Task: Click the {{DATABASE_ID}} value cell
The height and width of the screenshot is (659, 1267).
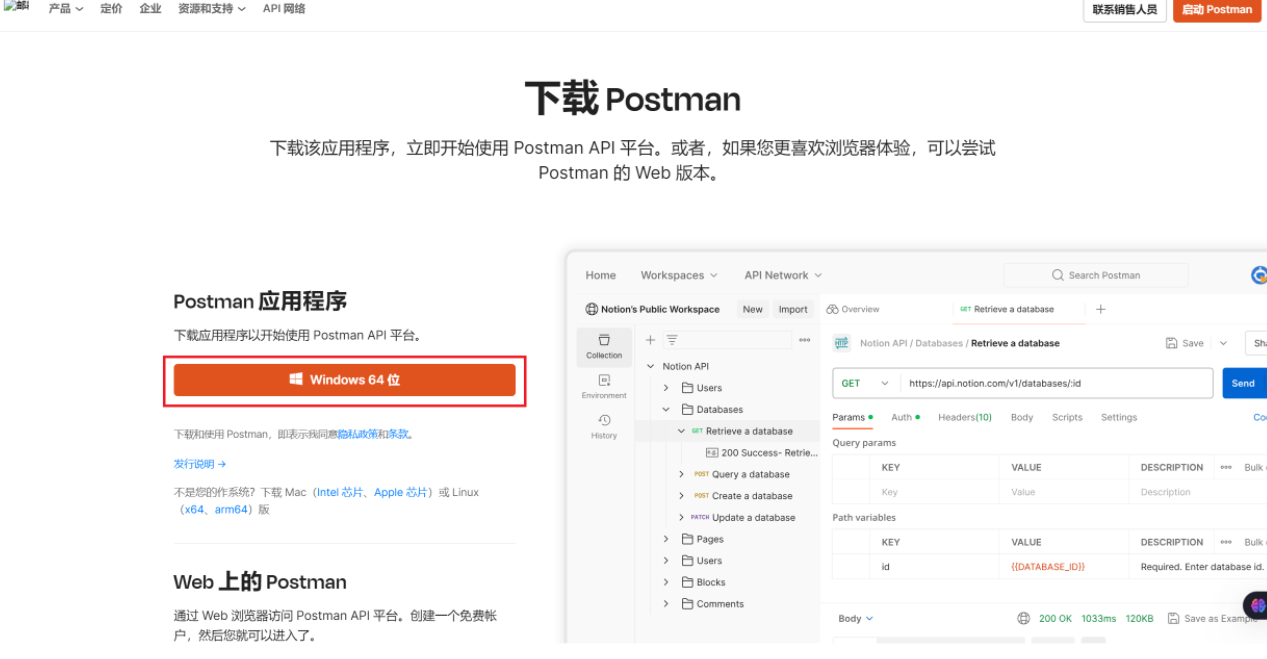Action: (x=1064, y=567)
